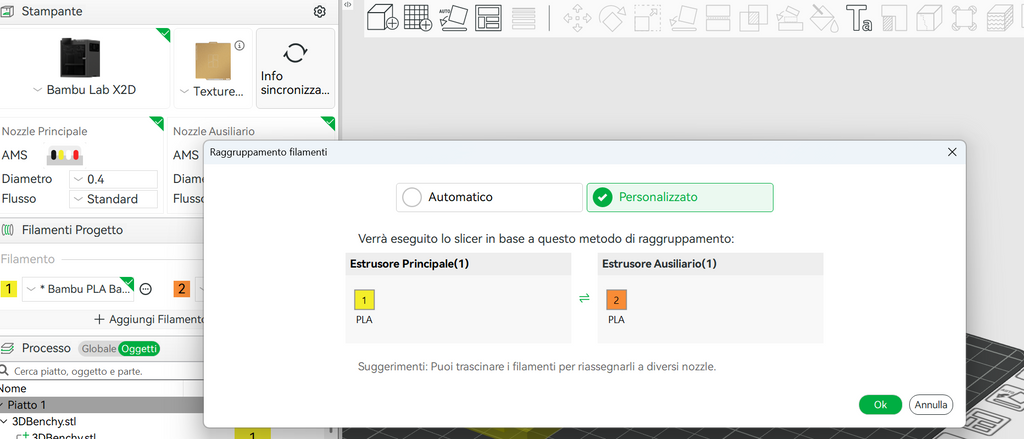Screen dimensions: 1024x439
Task: Click yellow filament 1 swatch in Estrusore Principale
Action: pyautogui.click(x=364, y=299)
